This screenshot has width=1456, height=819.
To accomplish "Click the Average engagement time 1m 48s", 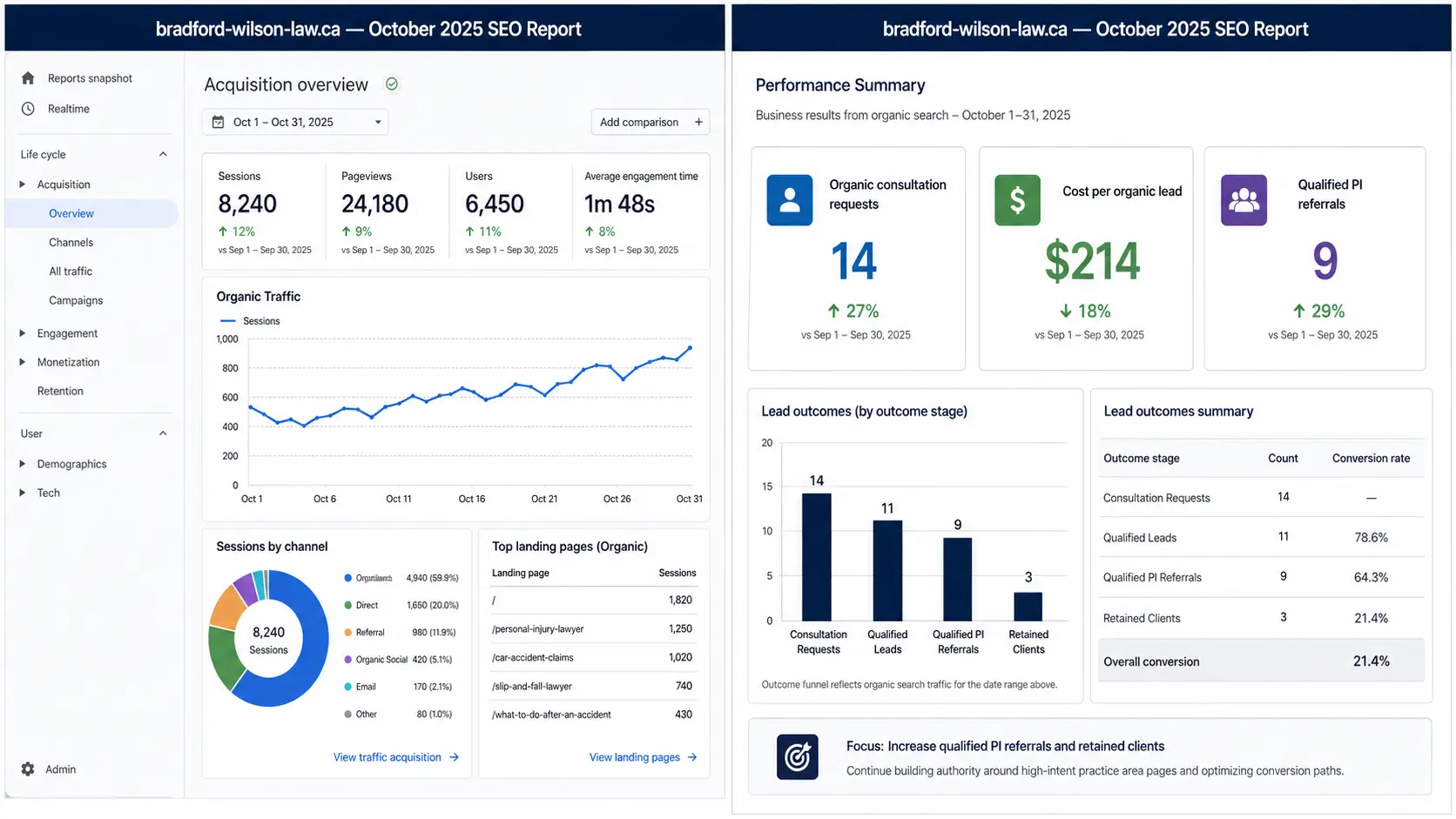I will (619, 204).
